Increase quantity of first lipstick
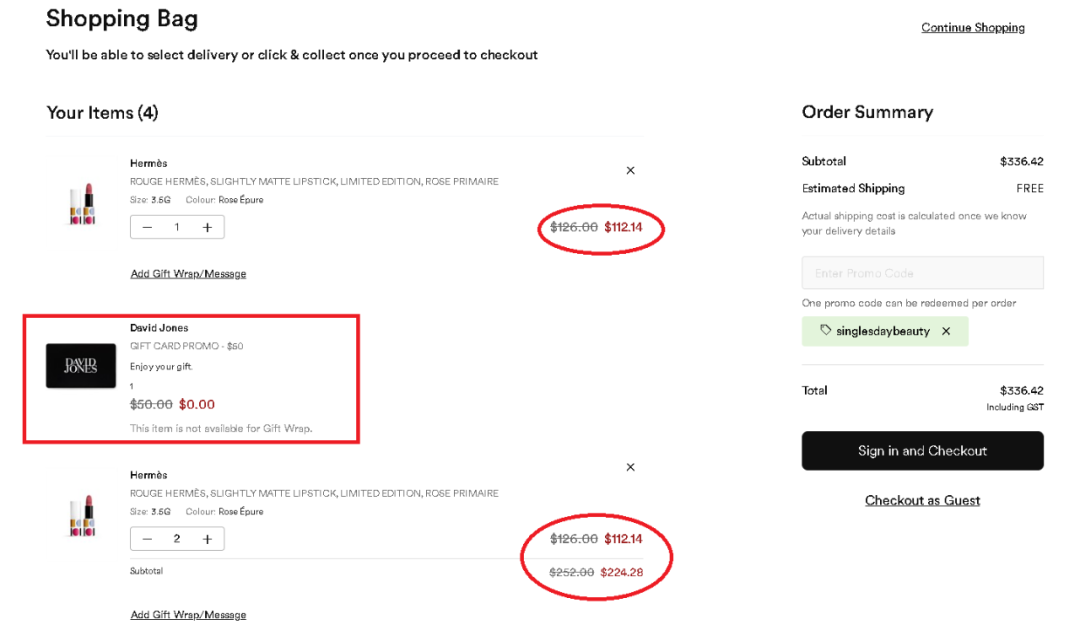 207,227
